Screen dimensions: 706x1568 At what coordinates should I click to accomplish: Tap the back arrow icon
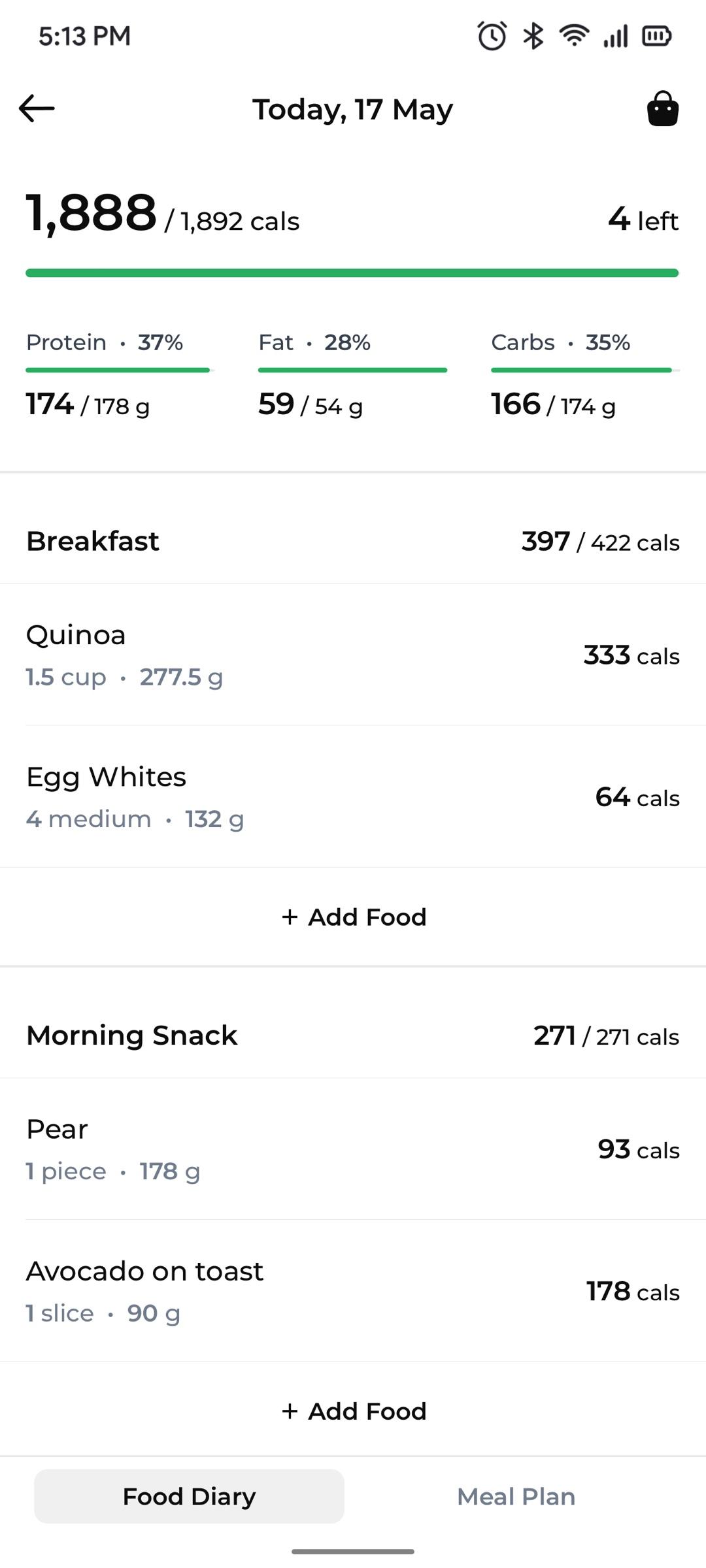[37, 108]
